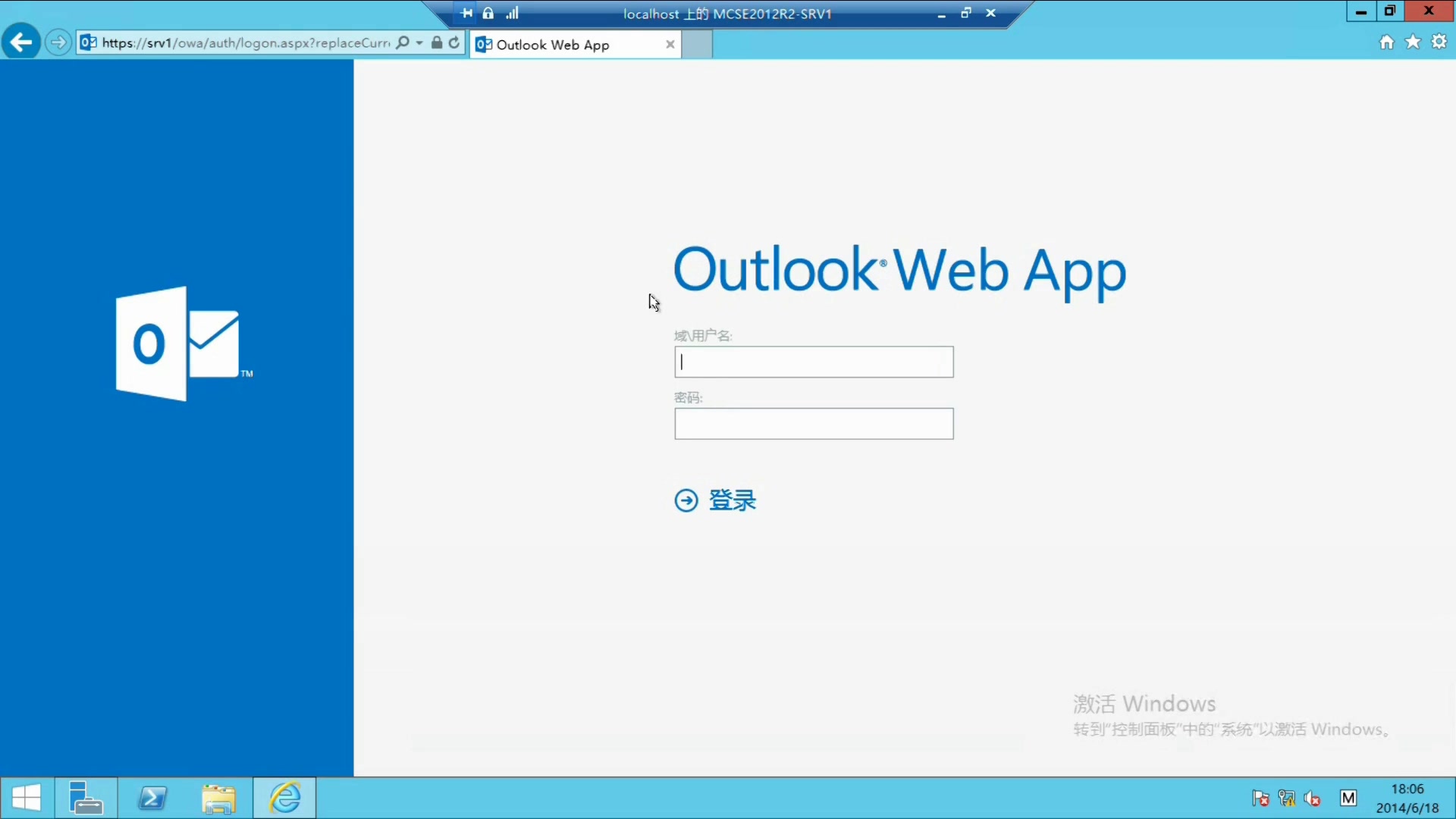Image resolution: width=1456 pixels, height=819 pixels.
Task: Click the browser Back arrow button
Action: coord(21,42)
